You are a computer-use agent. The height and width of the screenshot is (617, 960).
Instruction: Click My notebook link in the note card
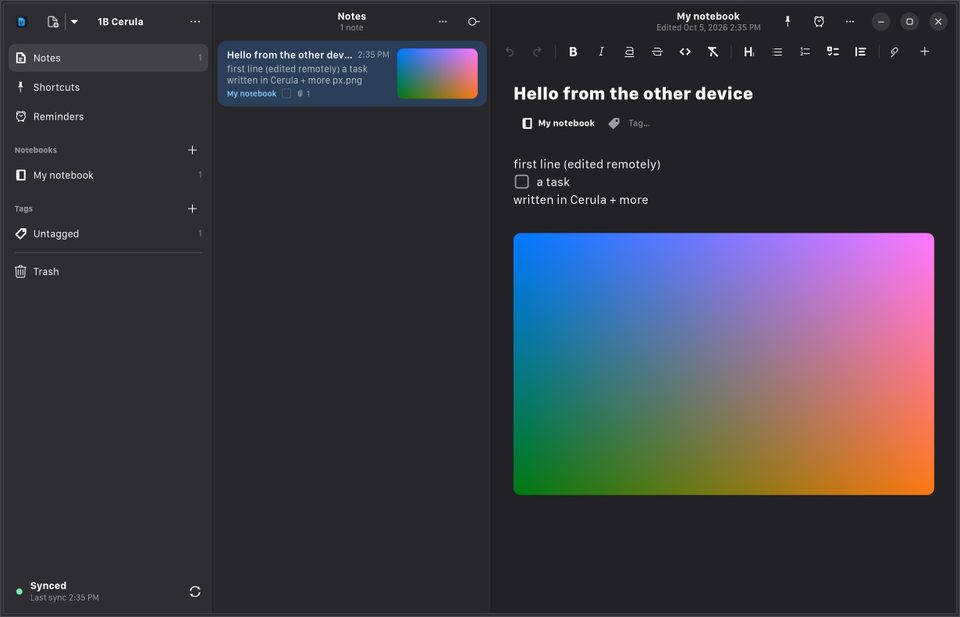point(252,94)
